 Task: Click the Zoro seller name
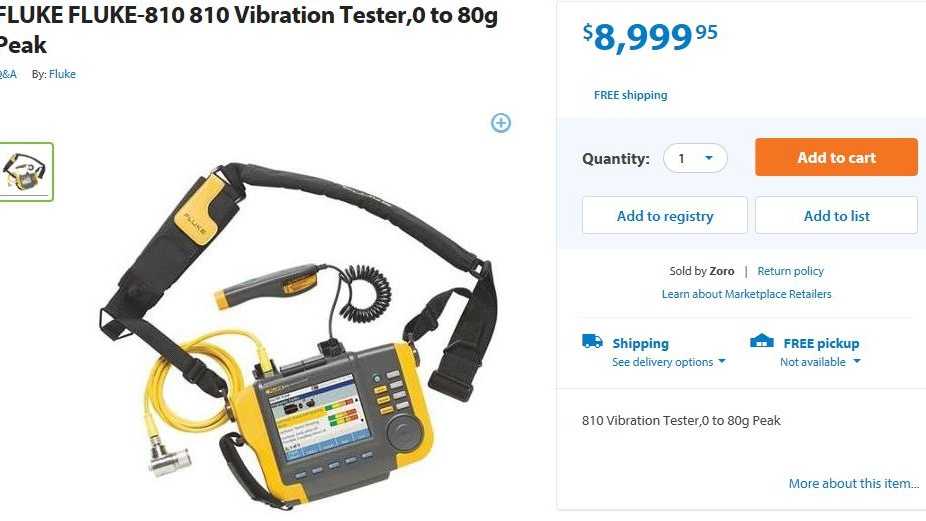pos(722,271)
